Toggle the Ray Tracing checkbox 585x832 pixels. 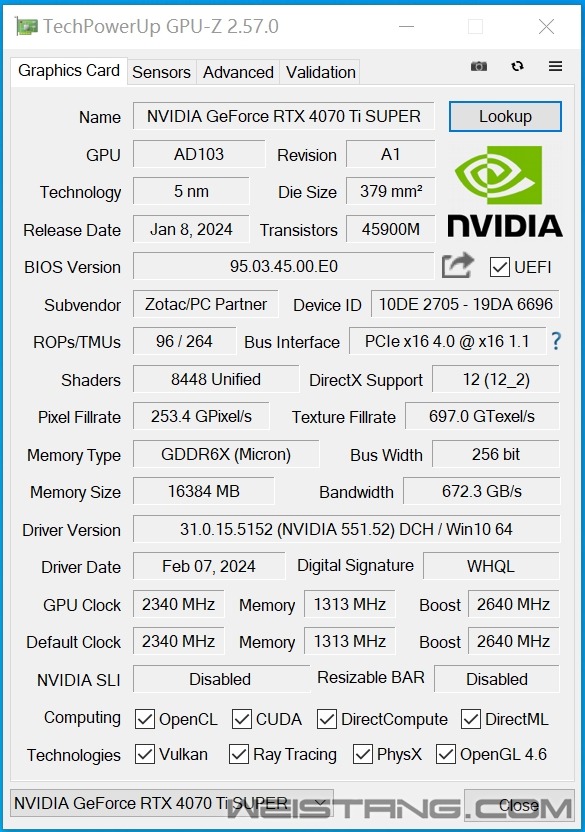tap(239, 754)
